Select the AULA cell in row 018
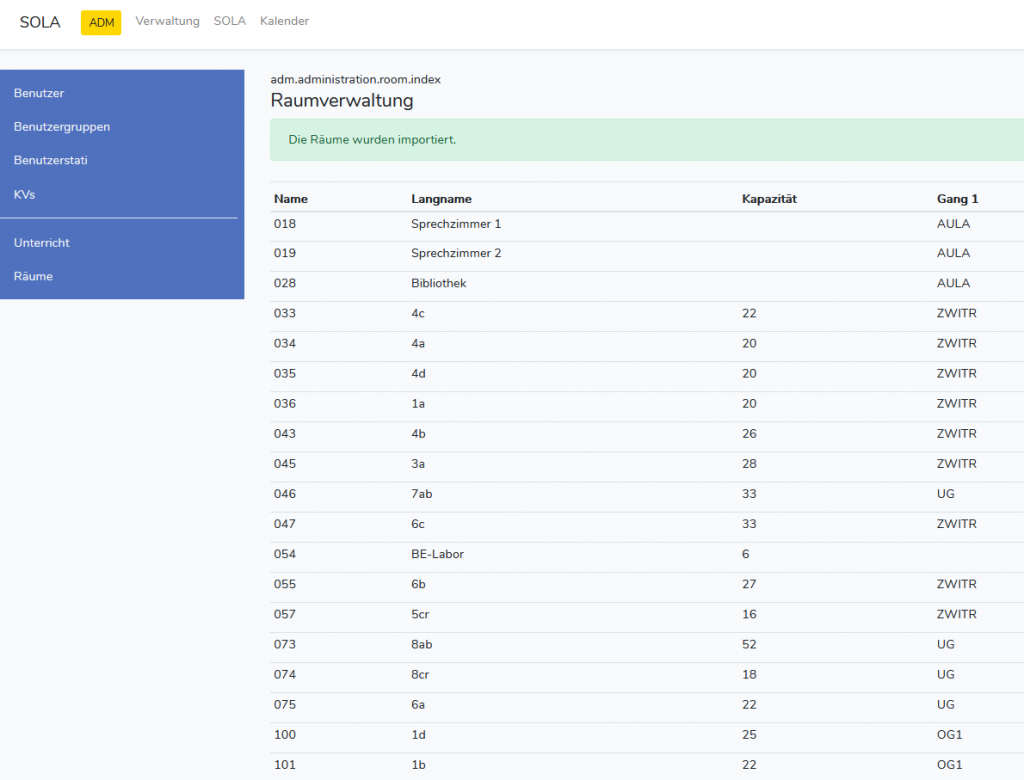Screen dimensions: 1024x780 click(x=953, y=223)
